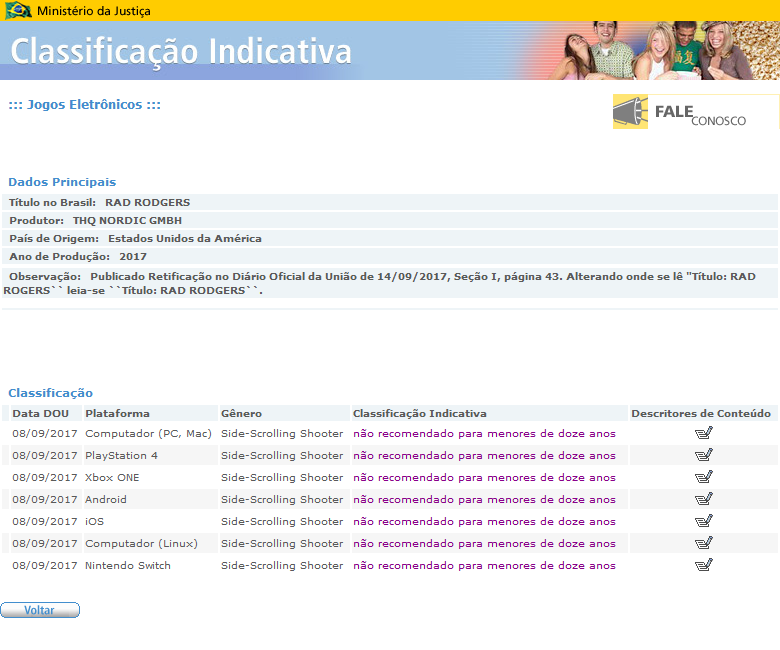Click the Plataforma column header
This screenshot has width=780, height=650.
(117, 413)
